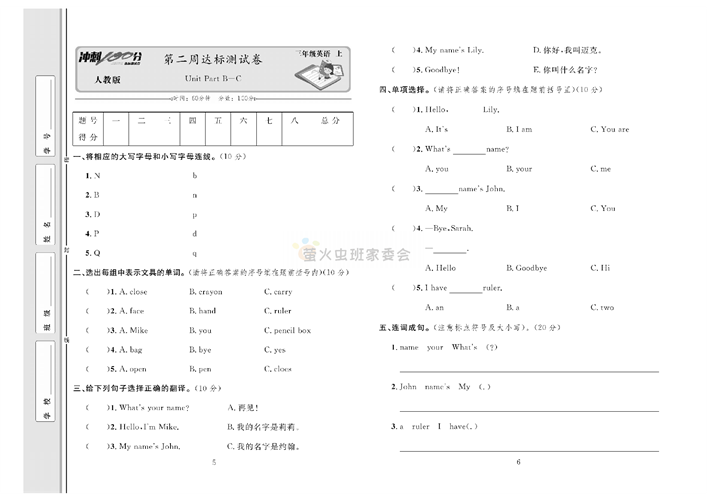The height and width of the screenshot is (500, 707).
Task: Click the option 'C. Hi'
Action: (600, 268)
